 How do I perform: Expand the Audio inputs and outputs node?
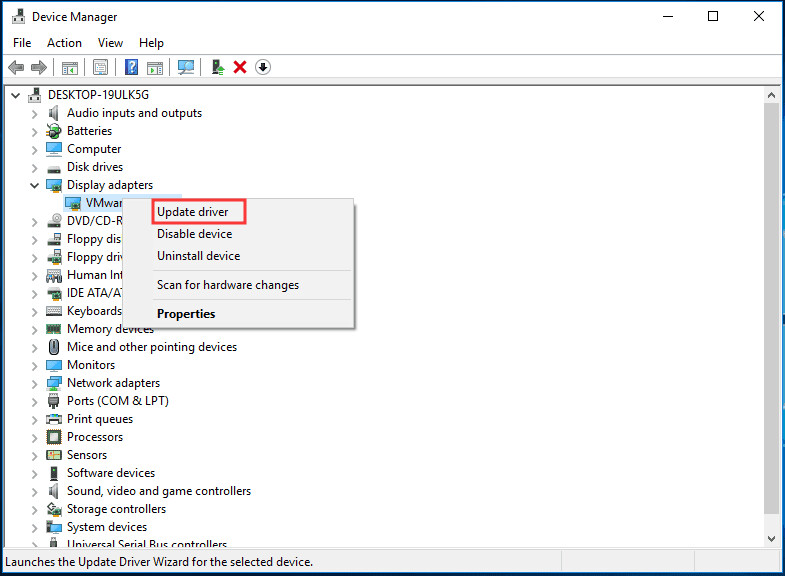coord(35,114)
